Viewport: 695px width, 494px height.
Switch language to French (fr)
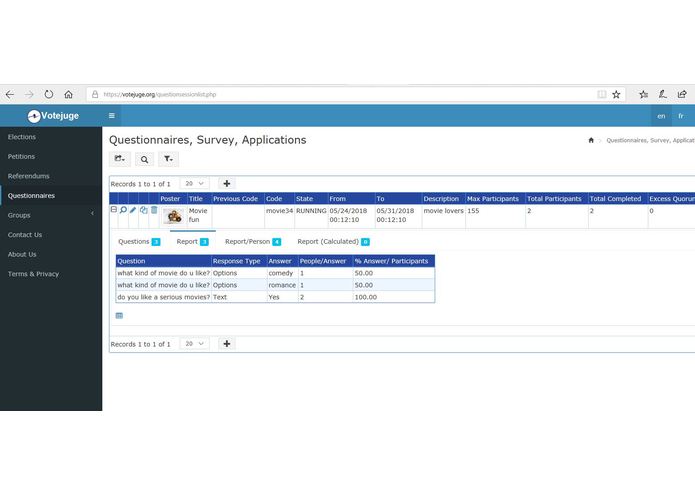[681, 116]
